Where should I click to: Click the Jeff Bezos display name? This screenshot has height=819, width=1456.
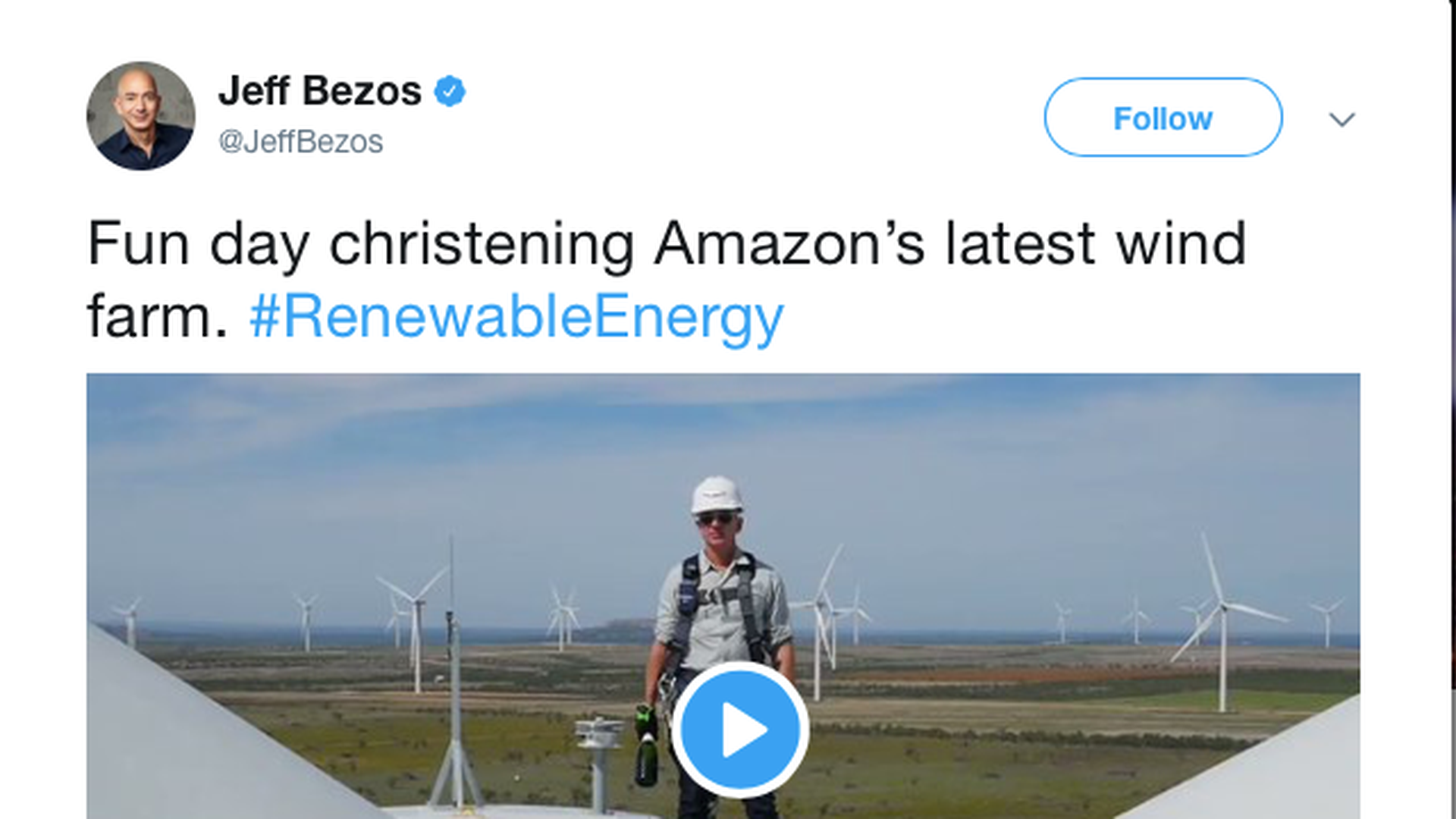pos(319,91)
